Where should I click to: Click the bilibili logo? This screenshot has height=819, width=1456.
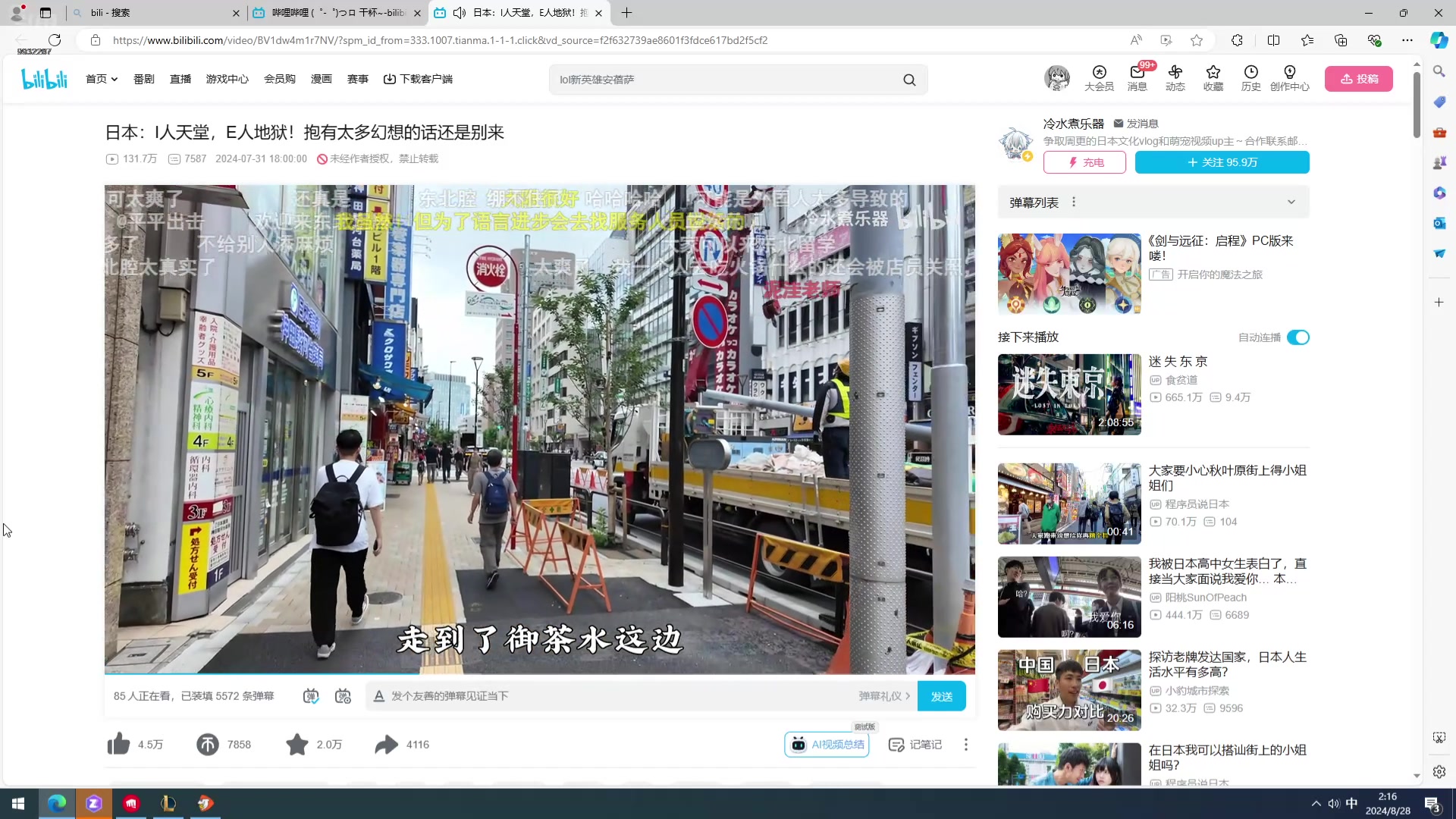coord(44,79)
